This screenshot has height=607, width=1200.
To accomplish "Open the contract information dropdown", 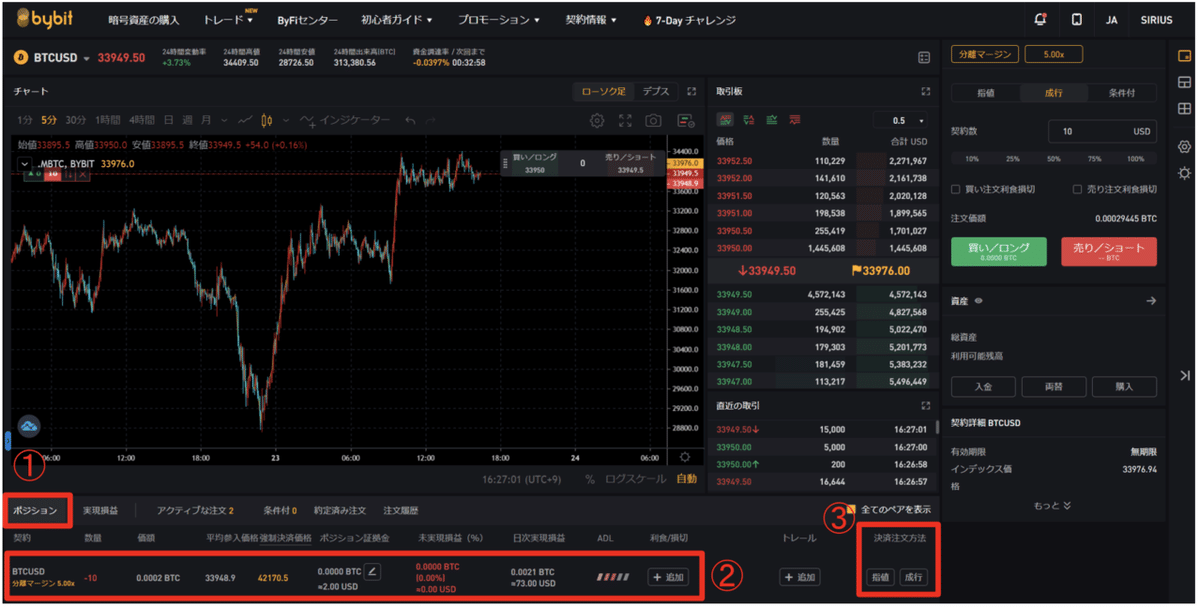I will [591, 20].
